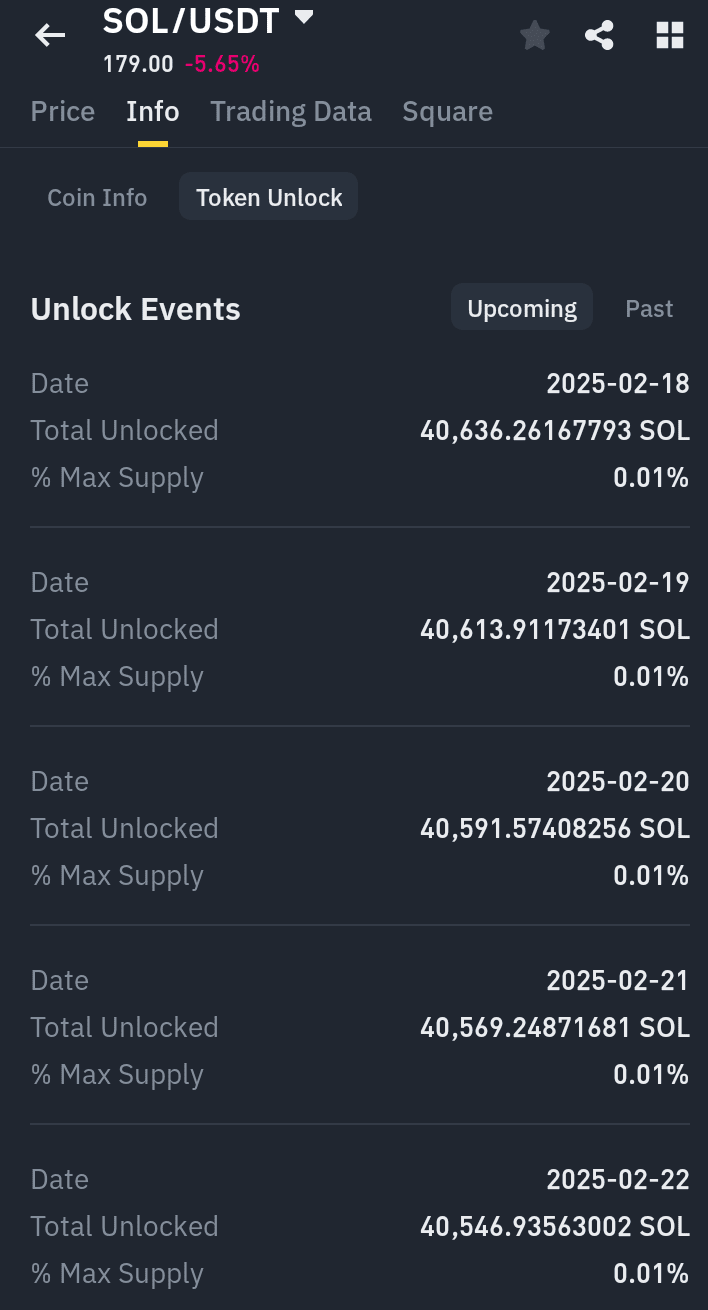Image resolution: width=708 pixels, height=1310 pixels.
Task: Tap the back arrow icon
Action: point(50,37)
